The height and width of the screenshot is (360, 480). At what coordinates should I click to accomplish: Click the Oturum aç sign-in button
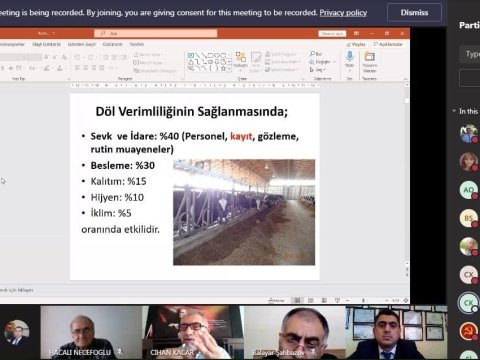[x=332, y=33]
